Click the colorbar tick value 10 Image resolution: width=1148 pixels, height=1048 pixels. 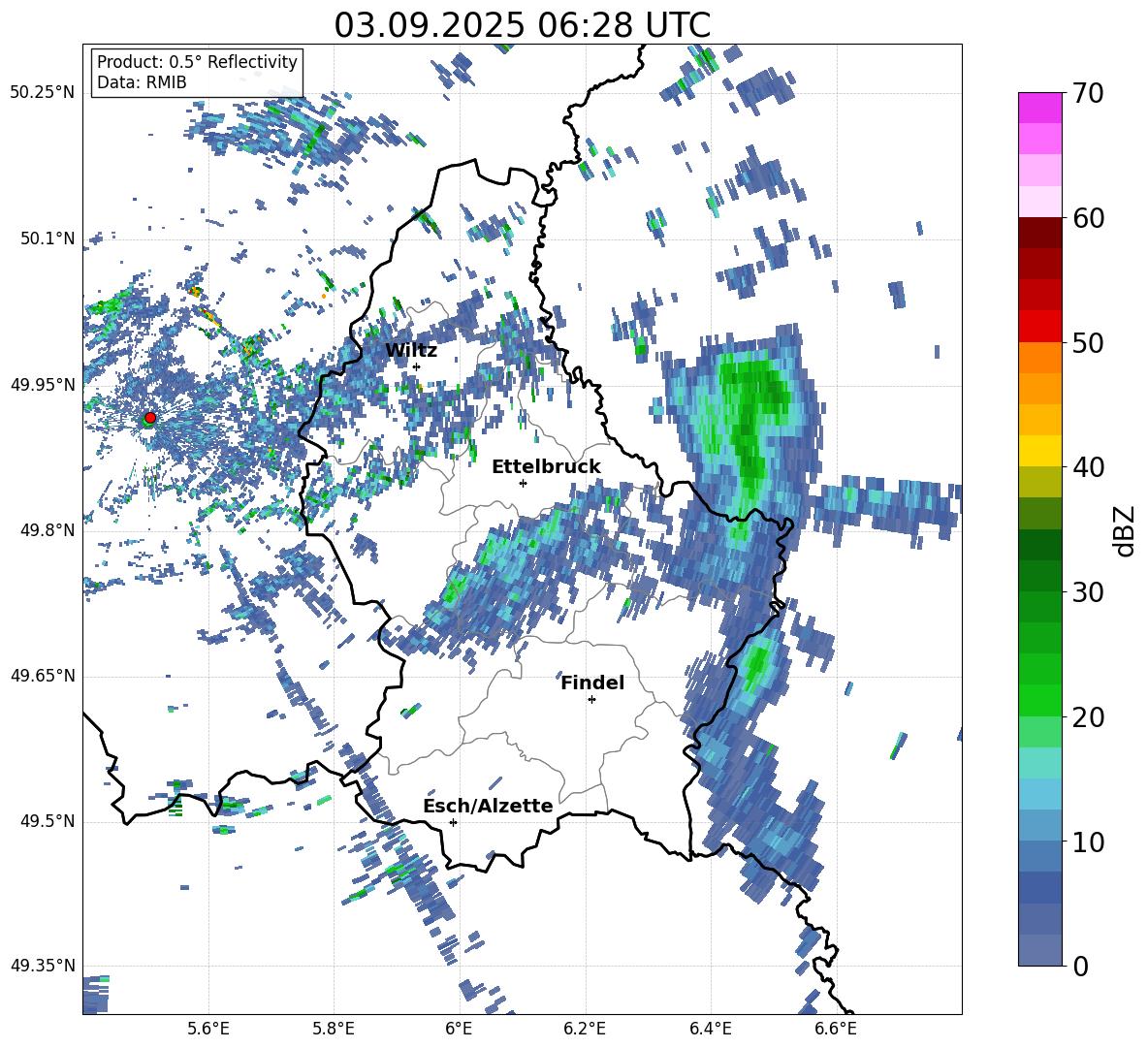(1088, 842)
